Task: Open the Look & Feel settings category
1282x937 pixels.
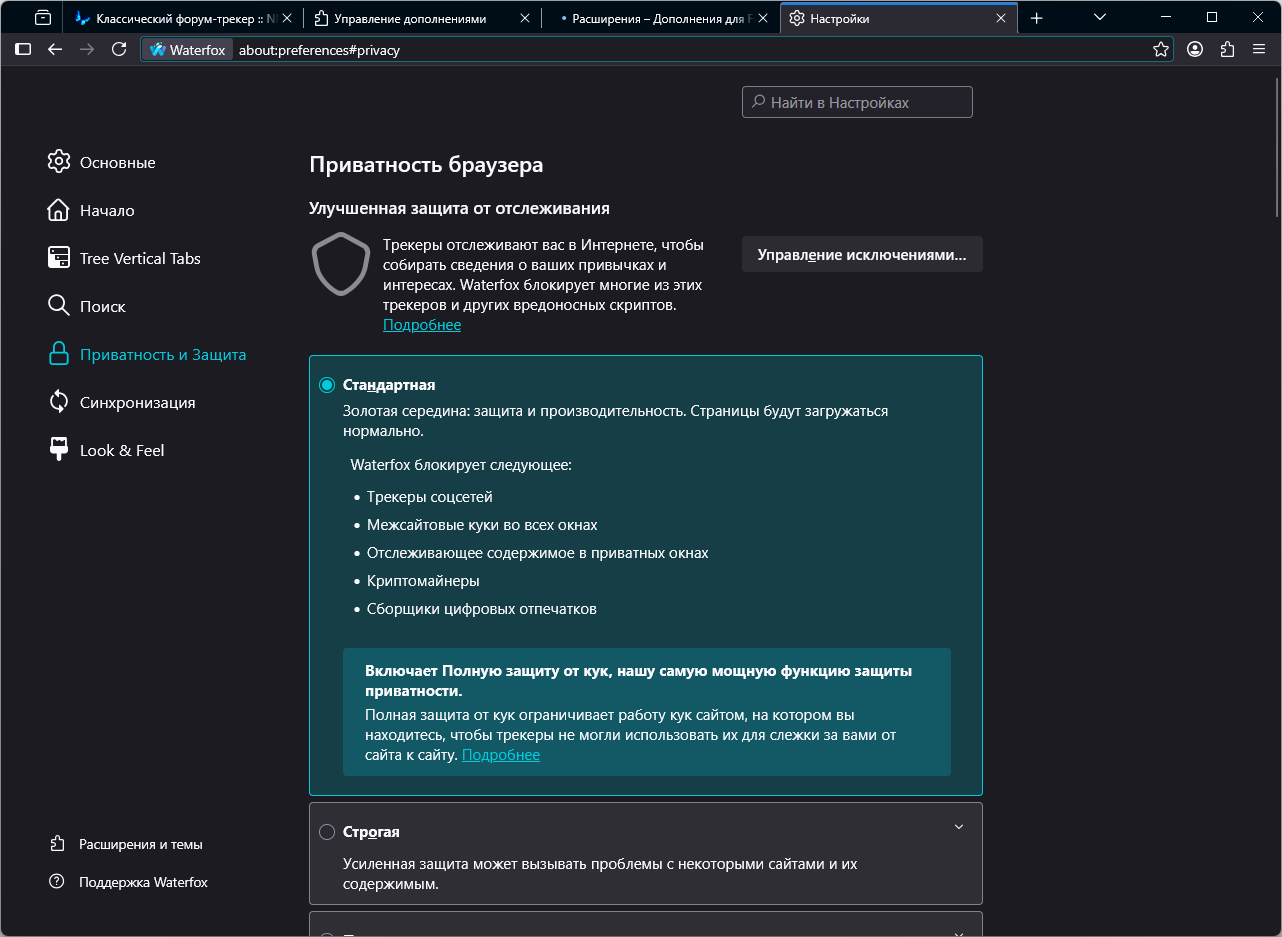Action: point(121,450)
